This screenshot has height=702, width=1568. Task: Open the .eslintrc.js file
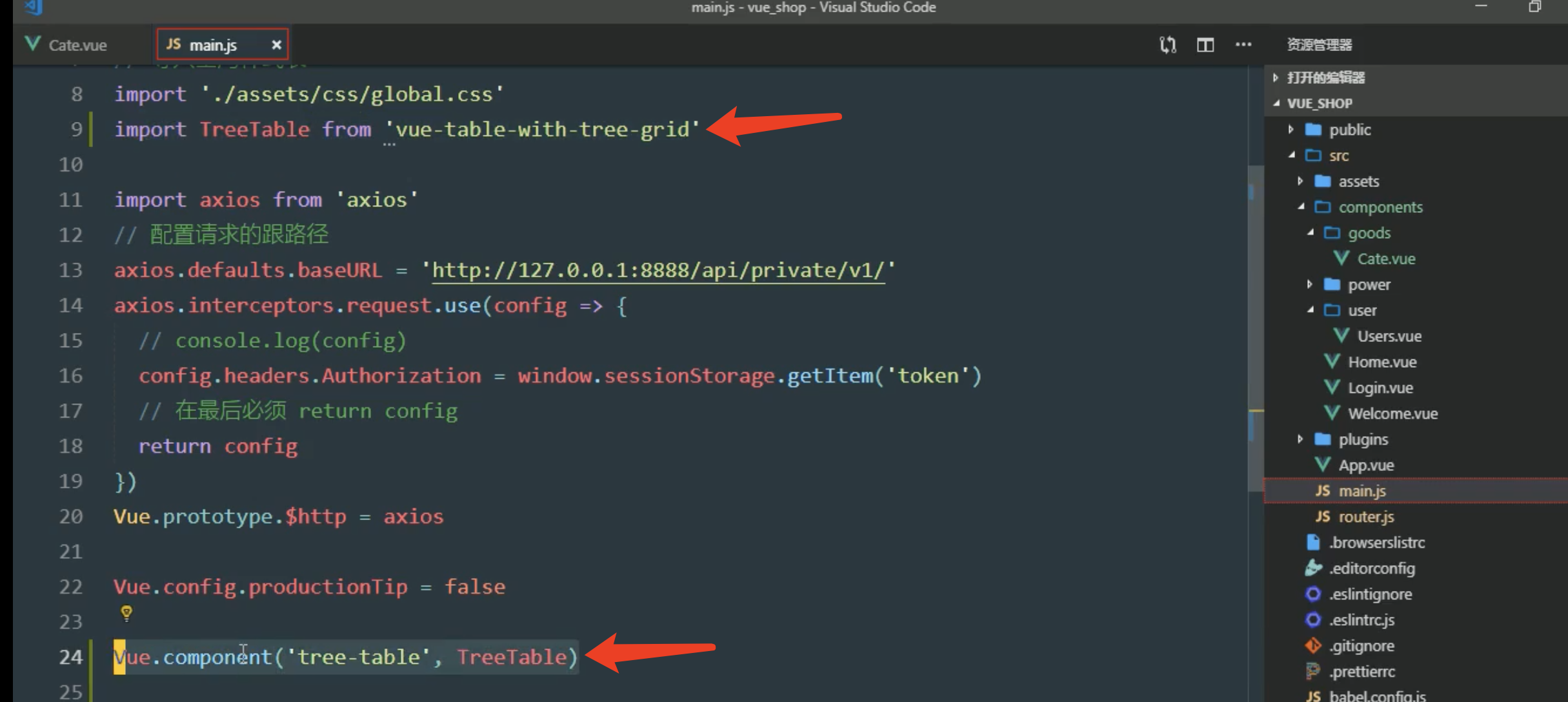[1362, 620]
